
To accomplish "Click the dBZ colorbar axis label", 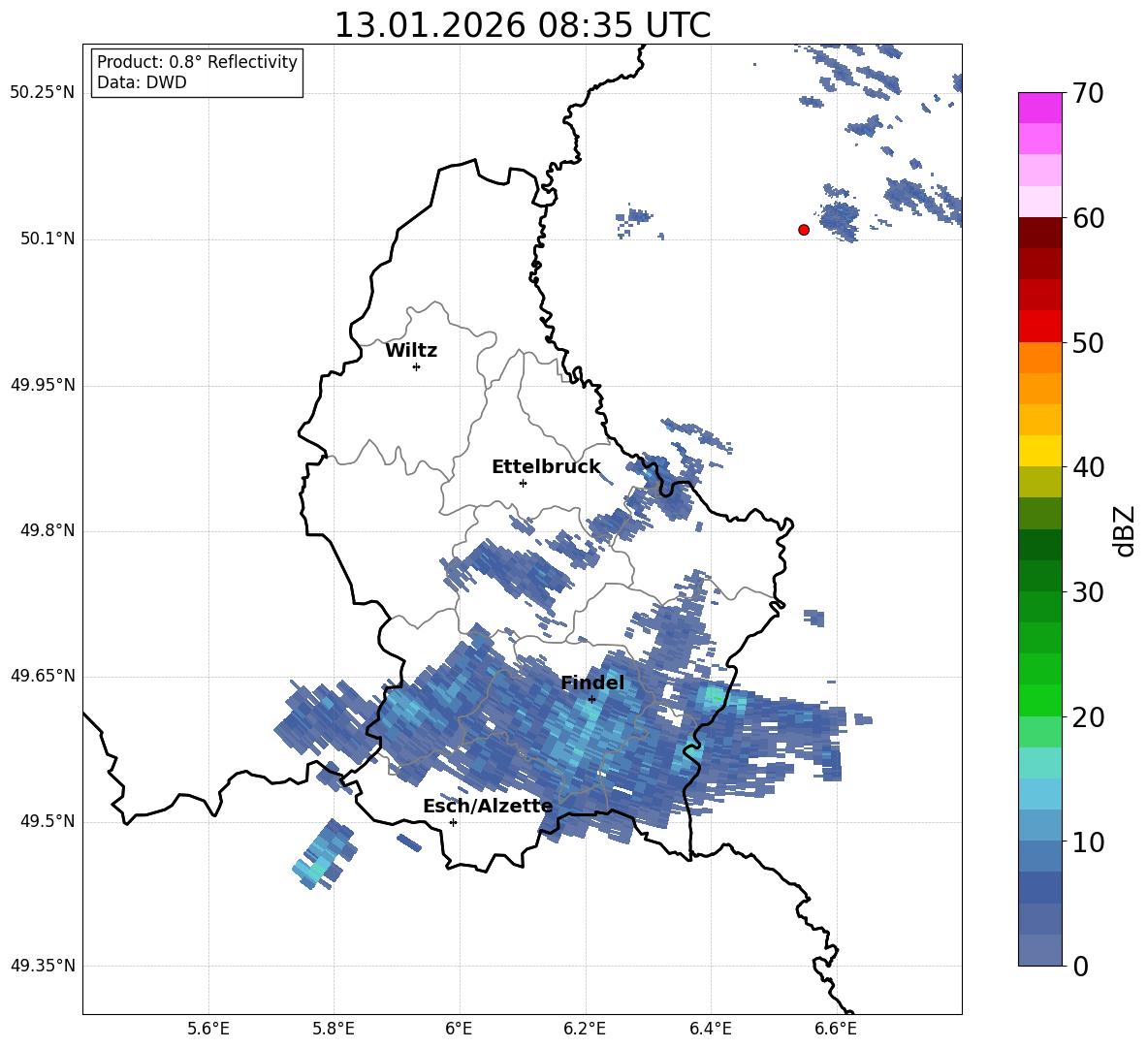I will 1126,530.
